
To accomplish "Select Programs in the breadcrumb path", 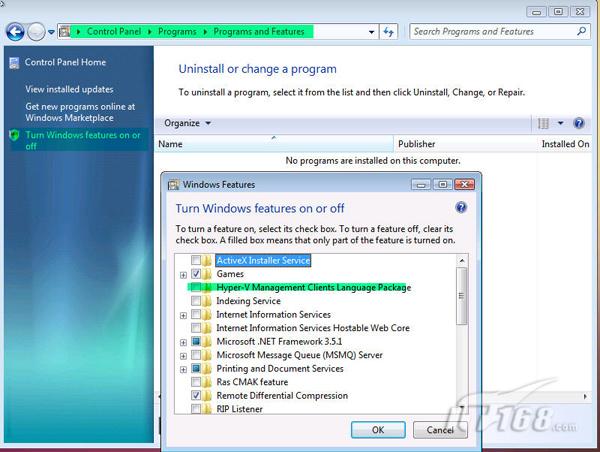I will tap(177, 31).
